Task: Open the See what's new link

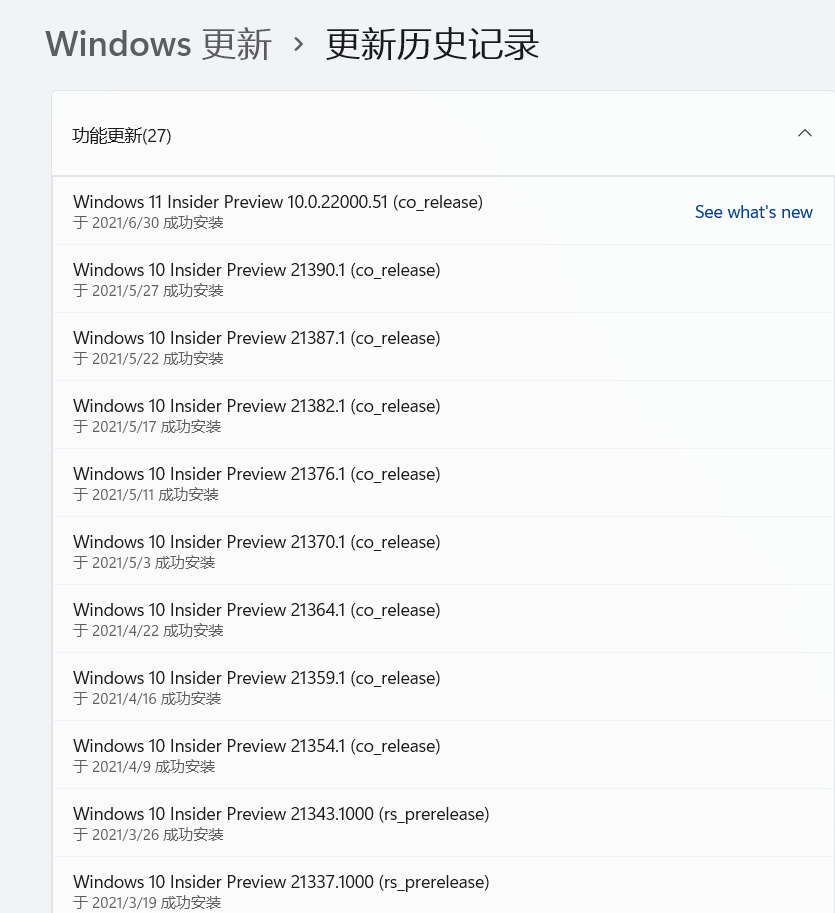Action: tap(753, 212)
